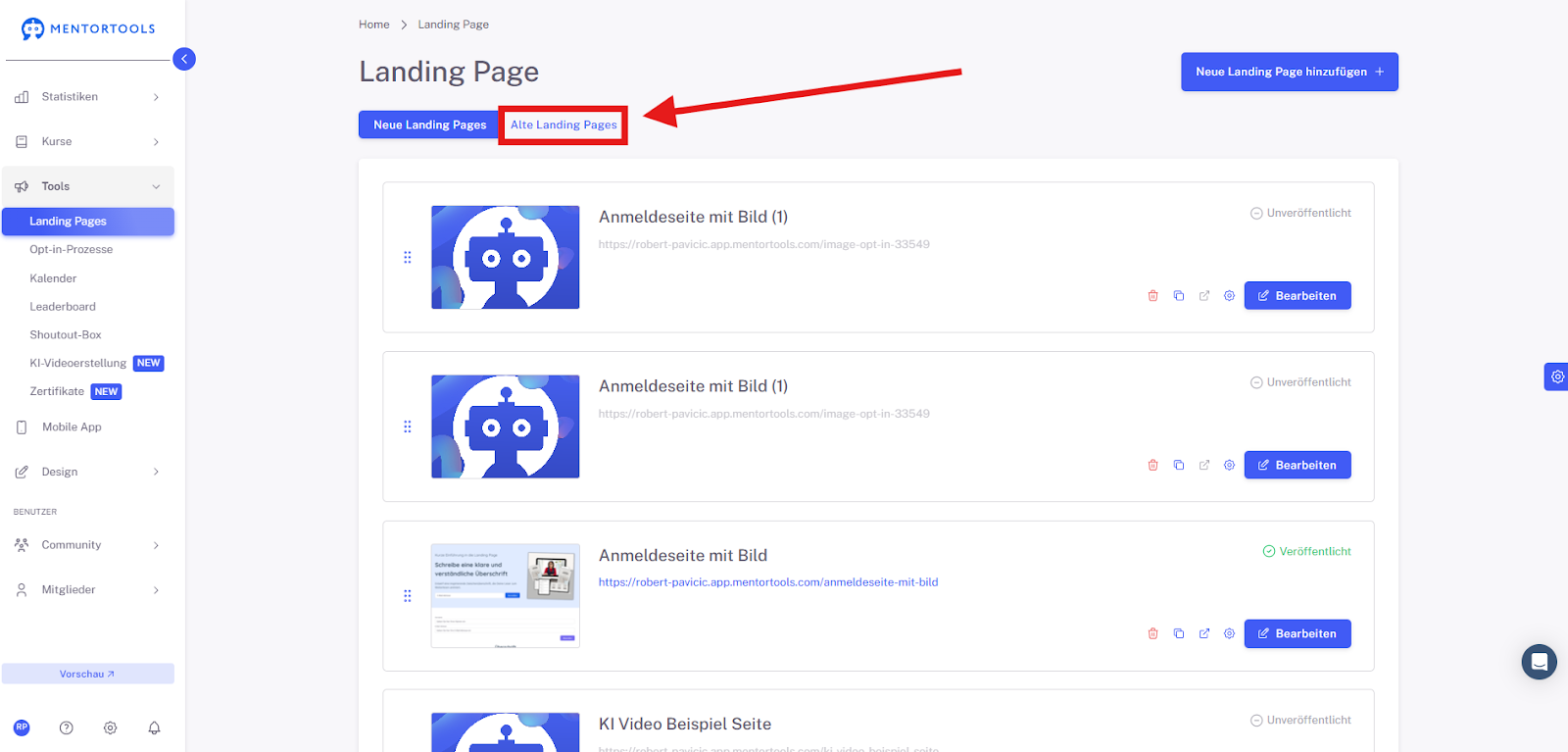The image size is (1568, 752).
Task: Open the anmeldeseite-mit-bild URL link
Action: click(768, 582)
